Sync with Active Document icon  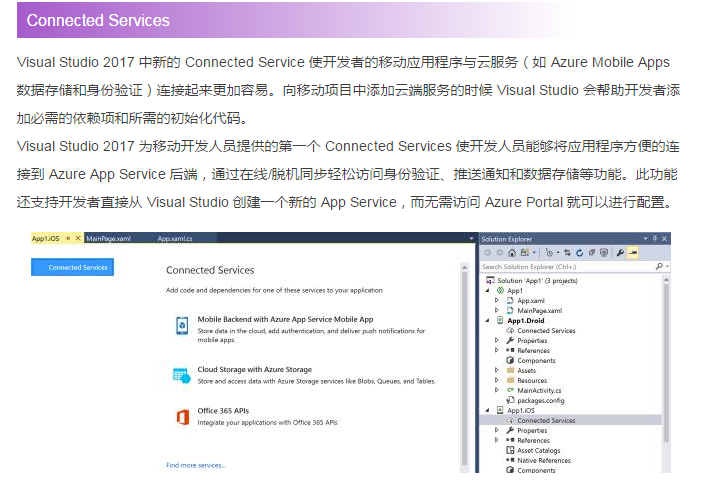[x=567, y=253]
